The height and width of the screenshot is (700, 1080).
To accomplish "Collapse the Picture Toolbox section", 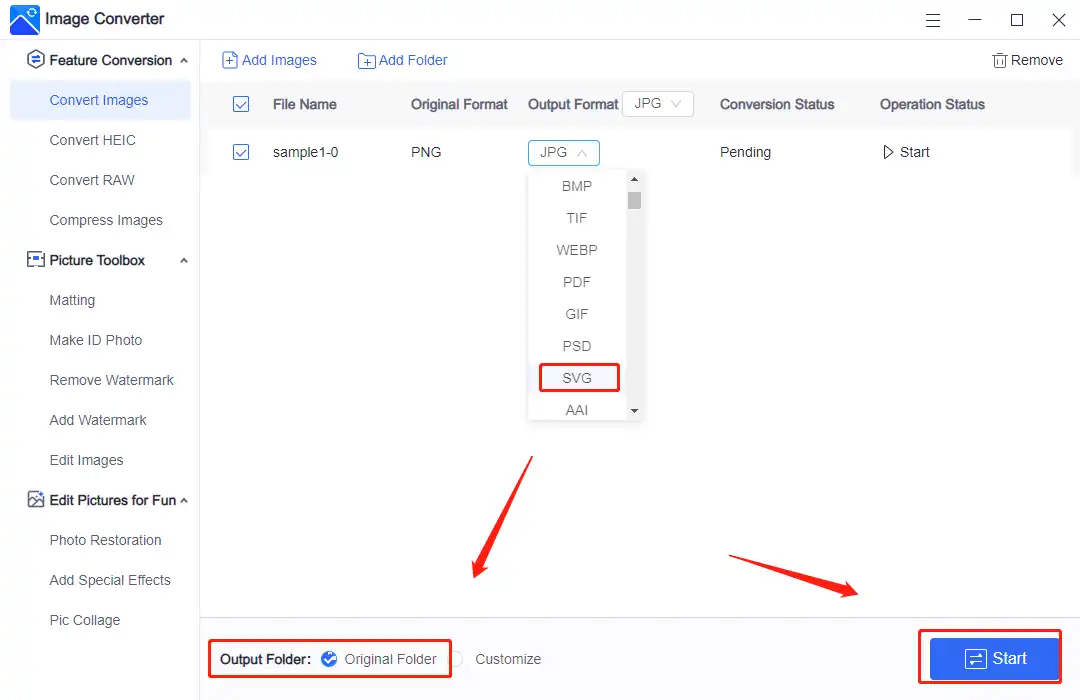I will 184,260.
